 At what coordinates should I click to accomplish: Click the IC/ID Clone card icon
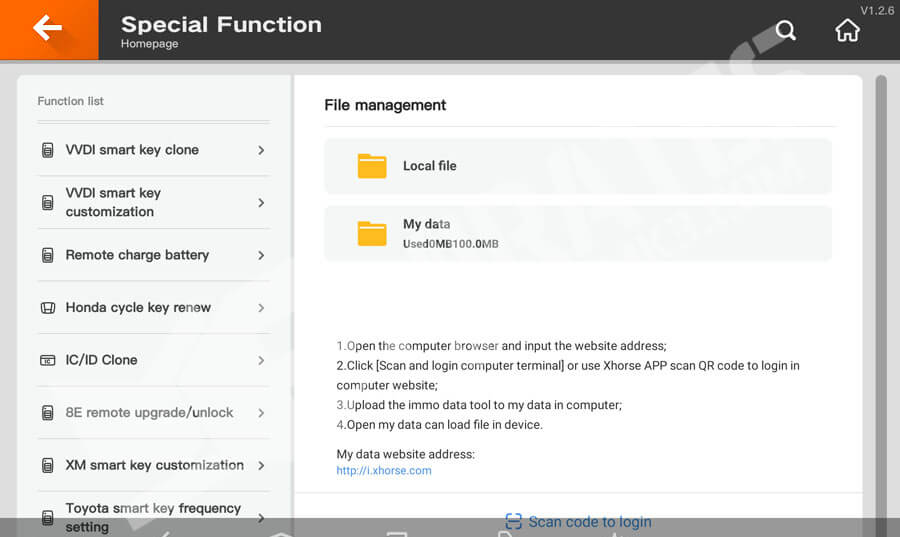pyautogui.click(x=47, y=360)
